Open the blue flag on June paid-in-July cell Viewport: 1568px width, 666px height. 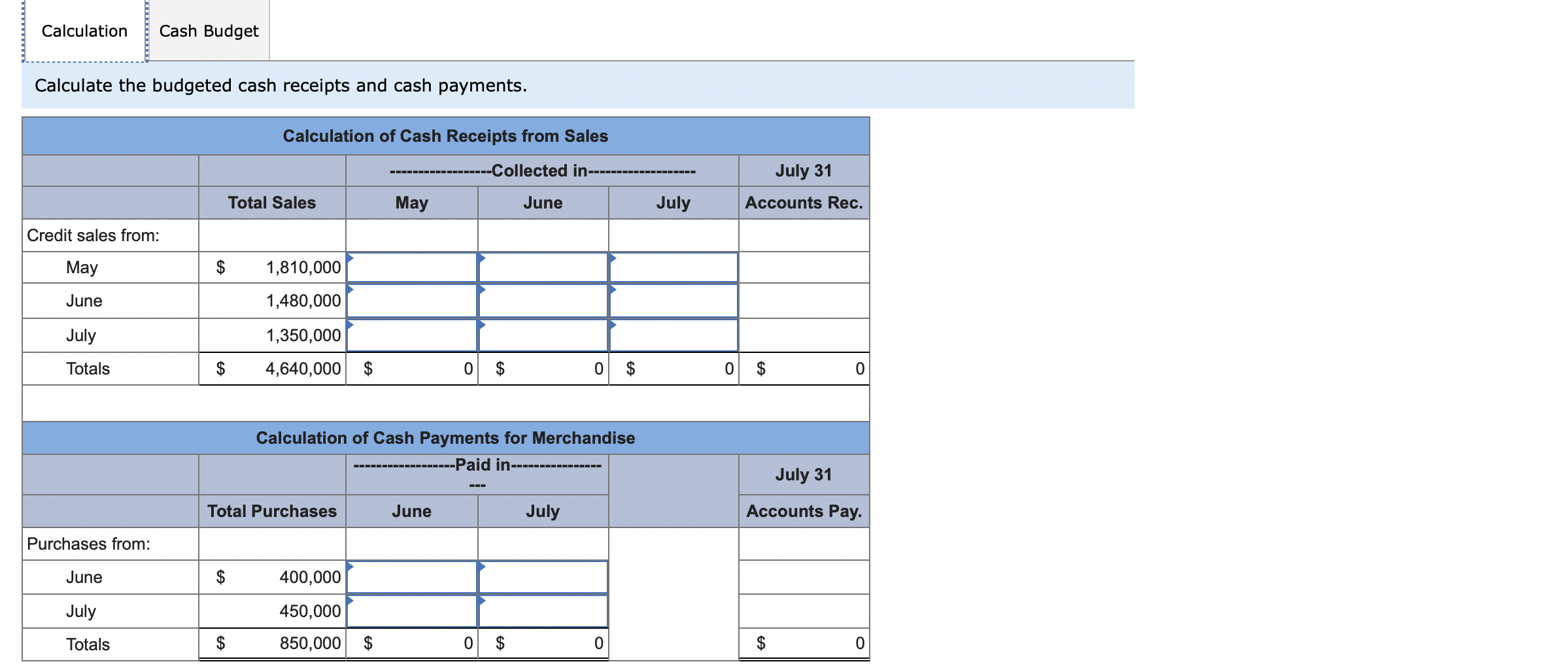pyautogui.click(x=483, y=566)
